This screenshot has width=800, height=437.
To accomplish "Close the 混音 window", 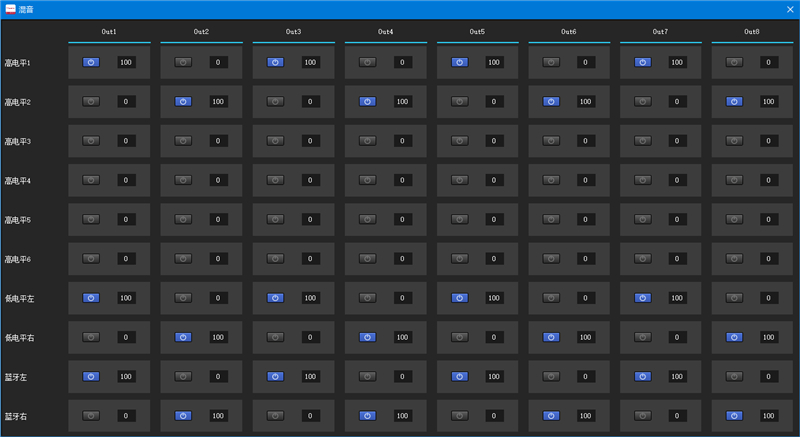I will pyautogui.click(x=790, y=9).
